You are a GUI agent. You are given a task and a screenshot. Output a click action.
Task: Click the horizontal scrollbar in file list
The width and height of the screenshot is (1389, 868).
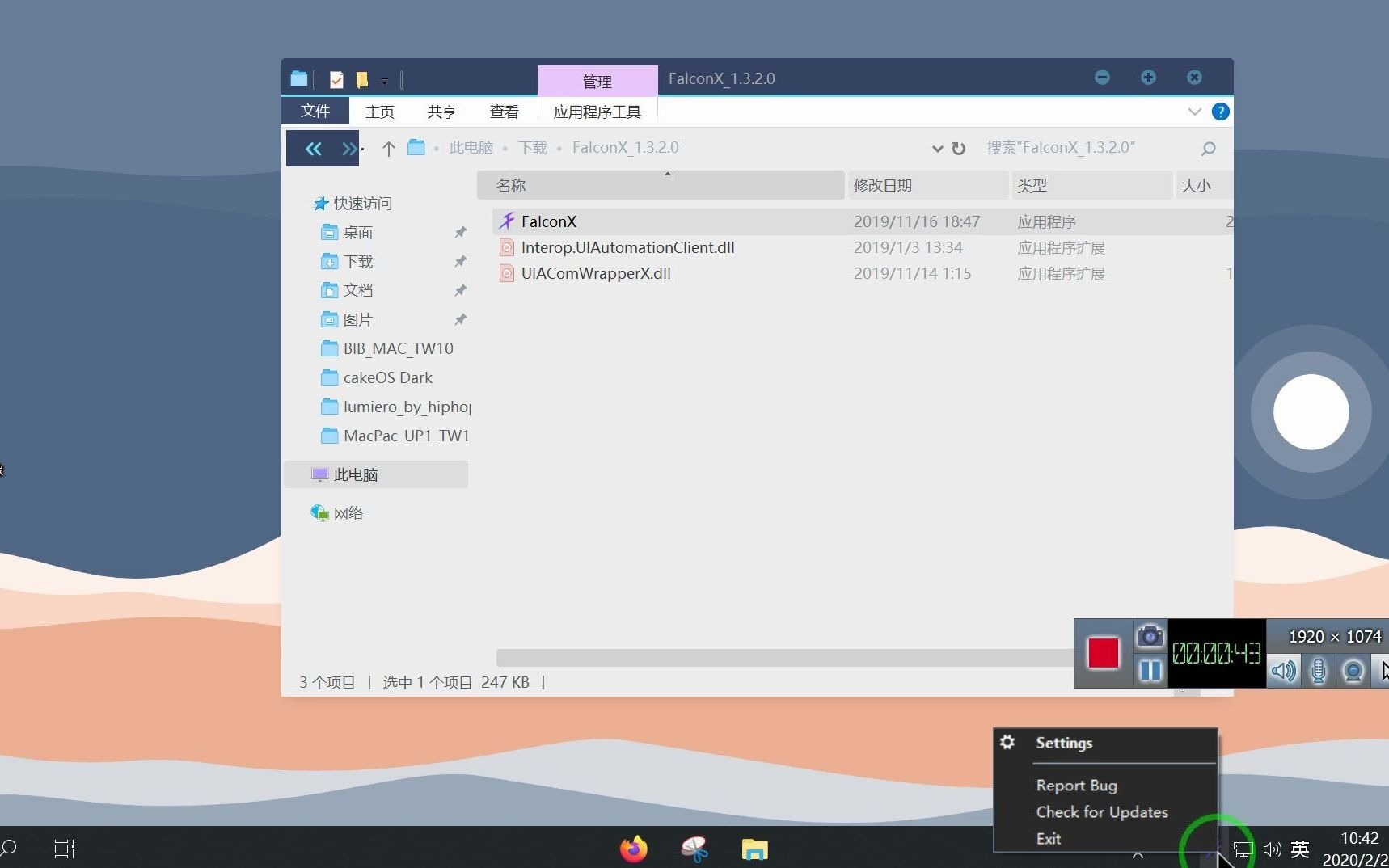(784, 657)
